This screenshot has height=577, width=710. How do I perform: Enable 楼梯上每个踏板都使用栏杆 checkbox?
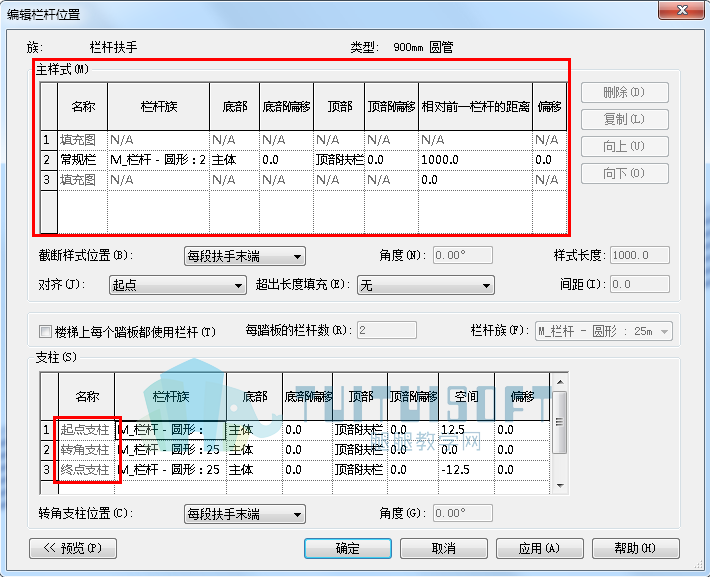point(45,332)
